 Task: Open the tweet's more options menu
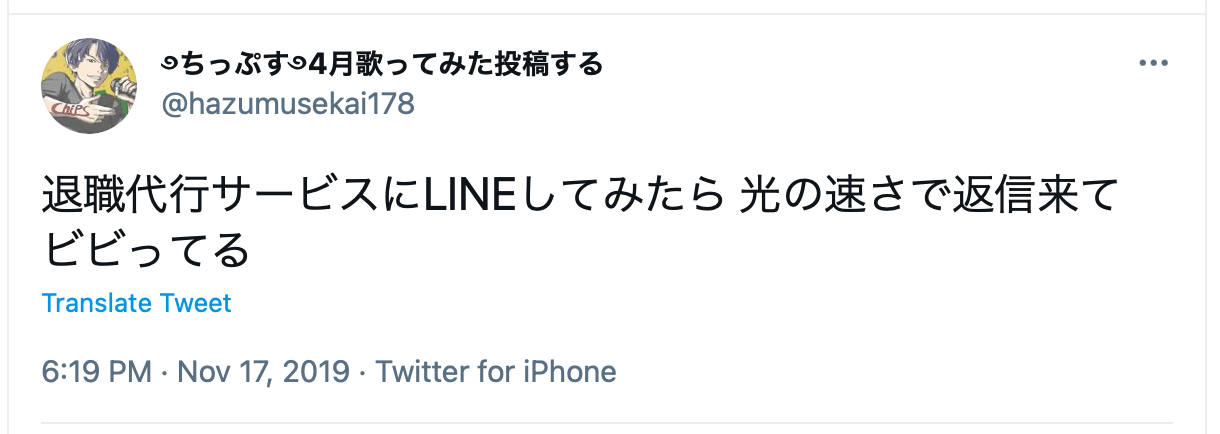point(1153,64)
